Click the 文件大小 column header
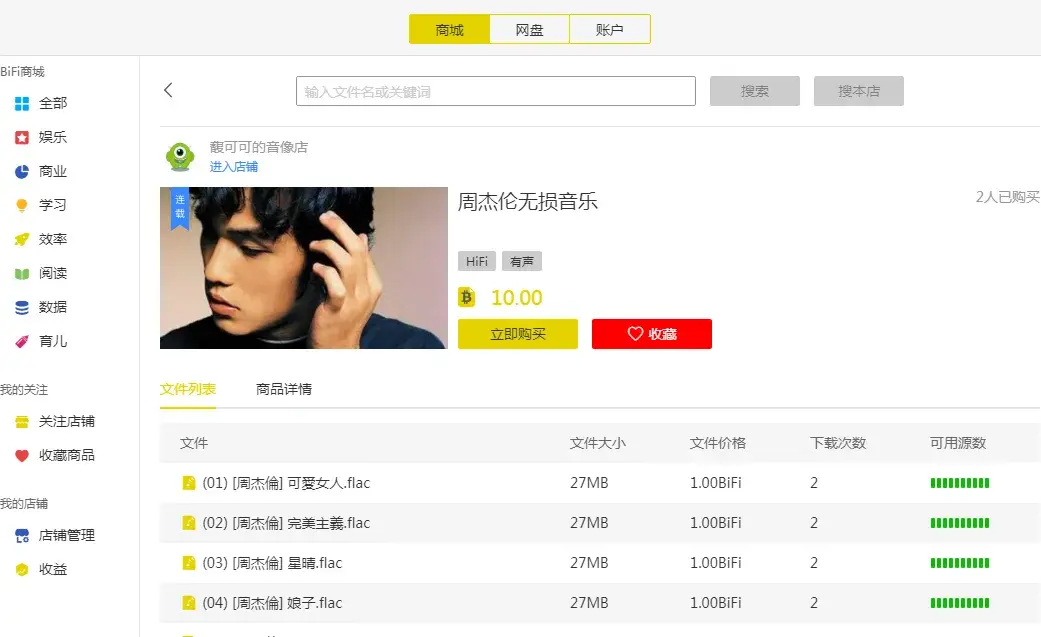Viewport: 1041px width, 637px height. coord(598,443)
